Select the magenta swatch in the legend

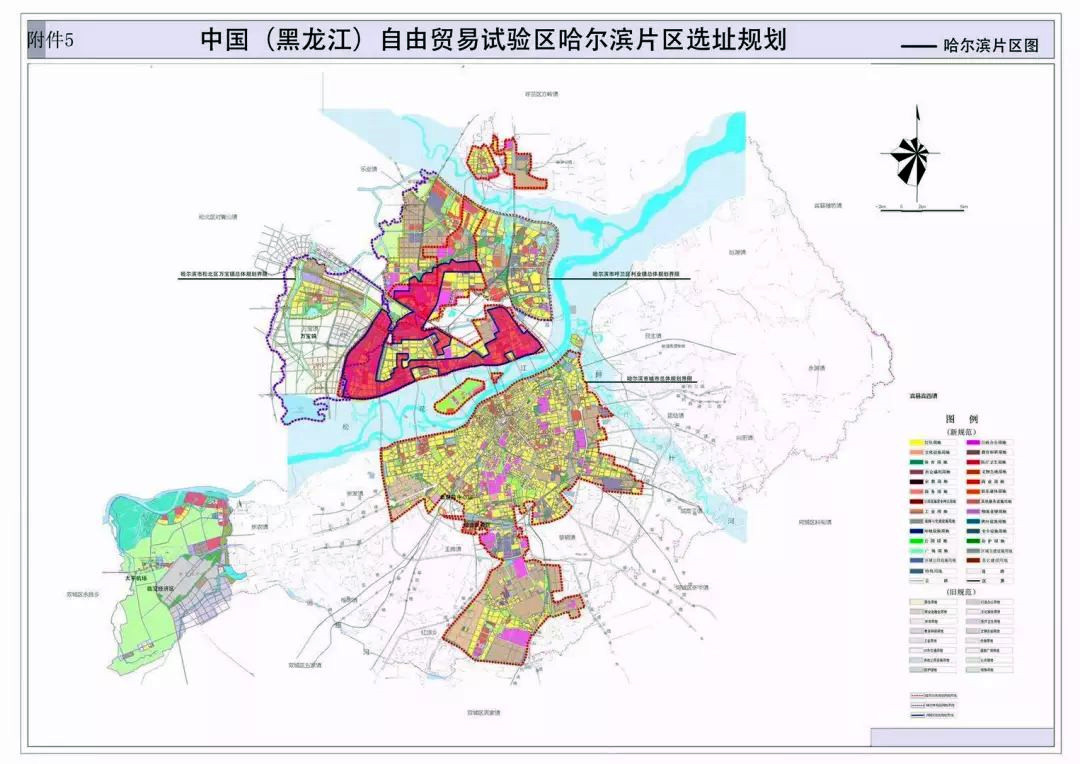pos(974,441)
